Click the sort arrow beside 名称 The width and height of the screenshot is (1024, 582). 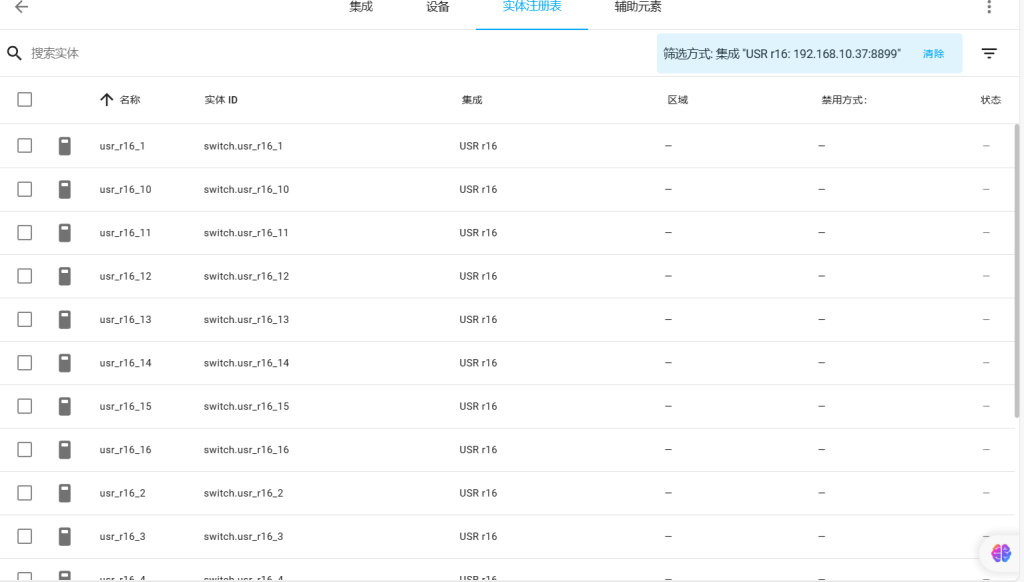(107, 100)
